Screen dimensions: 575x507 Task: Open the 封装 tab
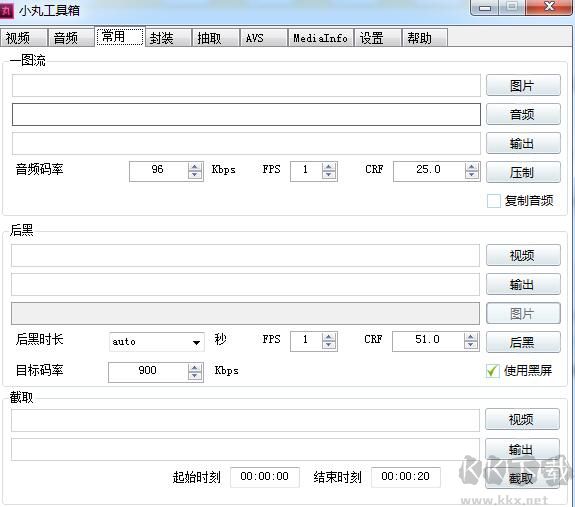pyautogui.click(x=168, y=37)
